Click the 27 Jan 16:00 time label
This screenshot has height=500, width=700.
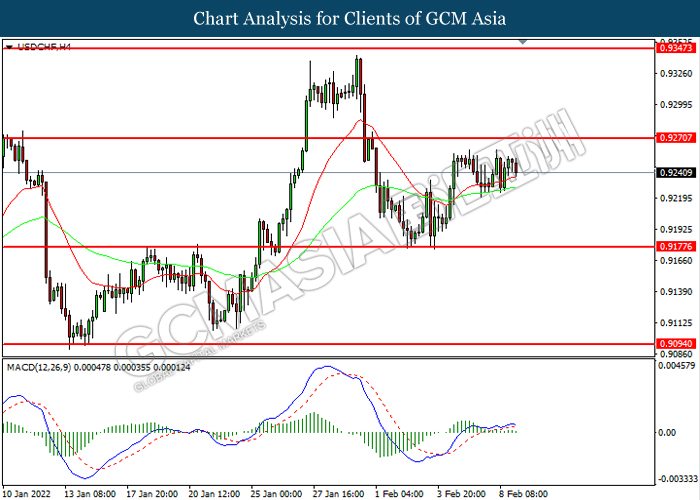338,494
